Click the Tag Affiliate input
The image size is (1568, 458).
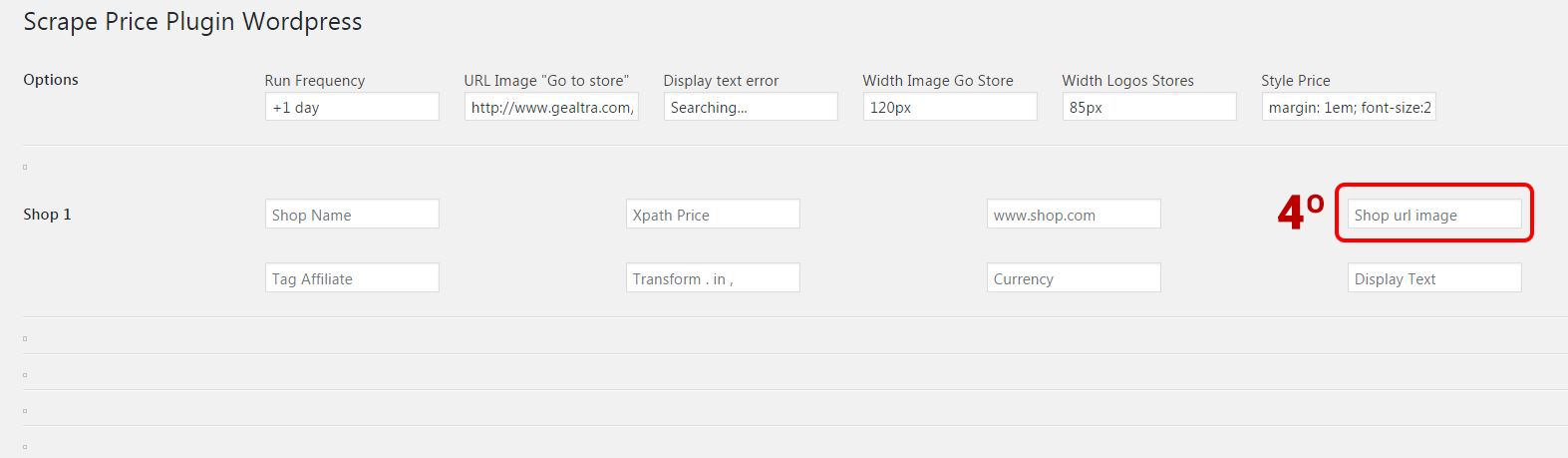[352, 278]
